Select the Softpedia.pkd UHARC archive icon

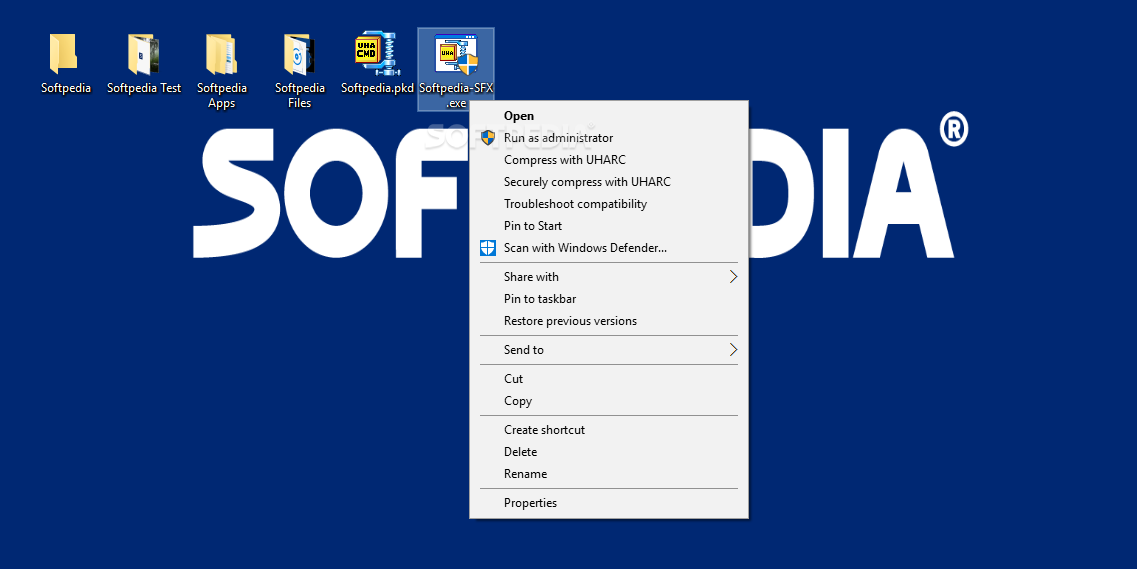click(x=377, y=54)
